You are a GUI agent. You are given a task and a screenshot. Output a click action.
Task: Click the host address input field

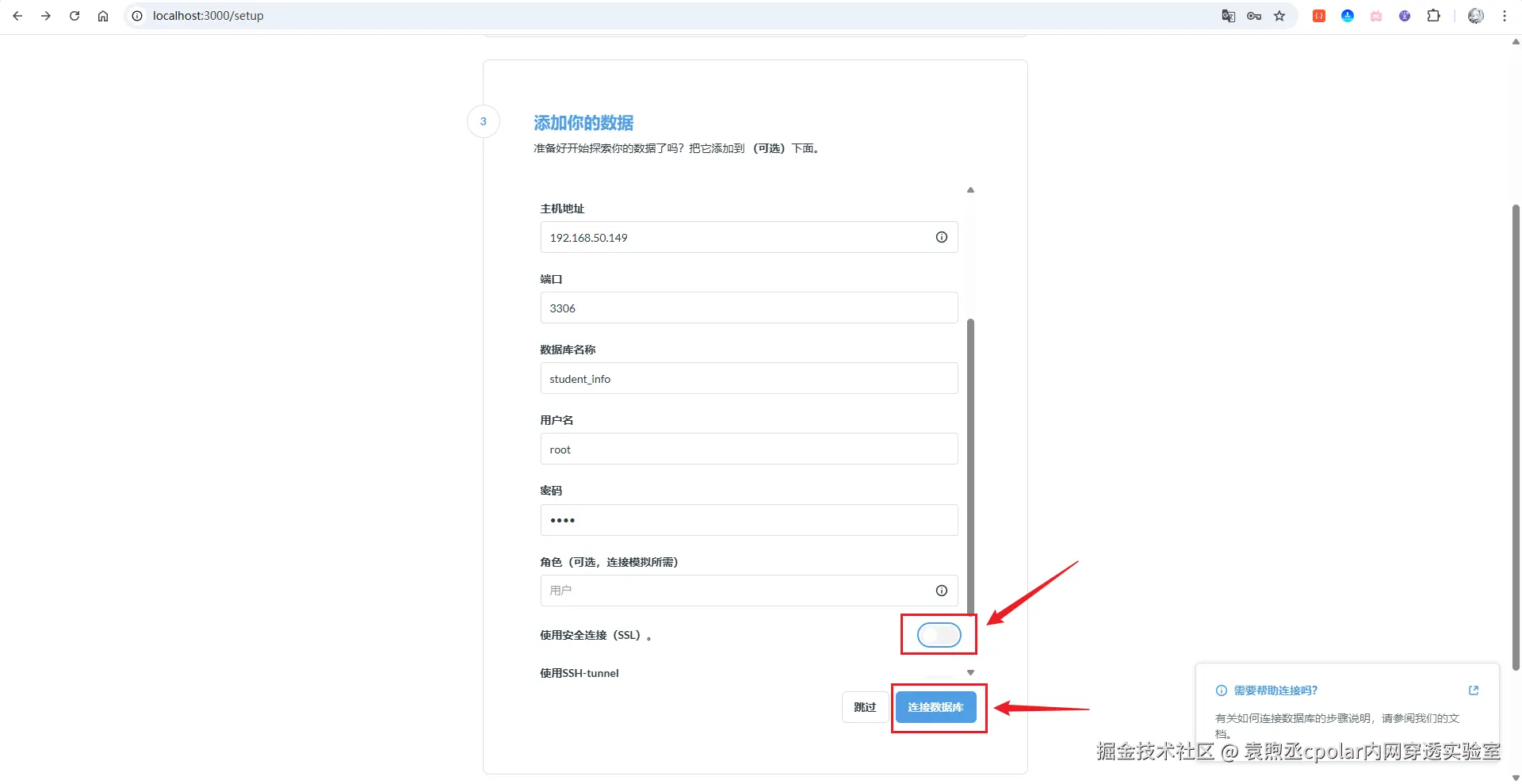(x=749, y=237)
